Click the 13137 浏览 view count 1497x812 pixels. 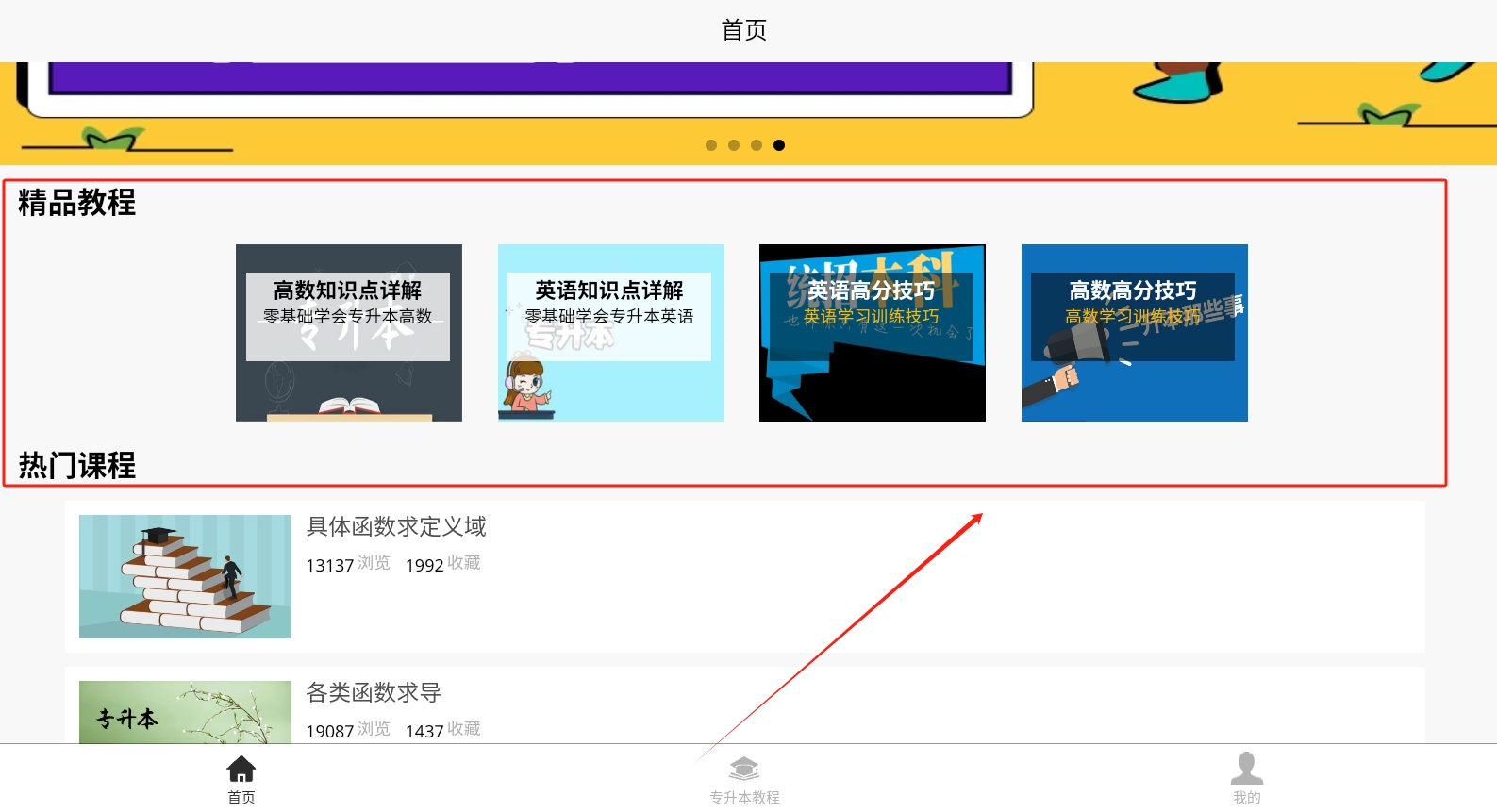(348, 564)
